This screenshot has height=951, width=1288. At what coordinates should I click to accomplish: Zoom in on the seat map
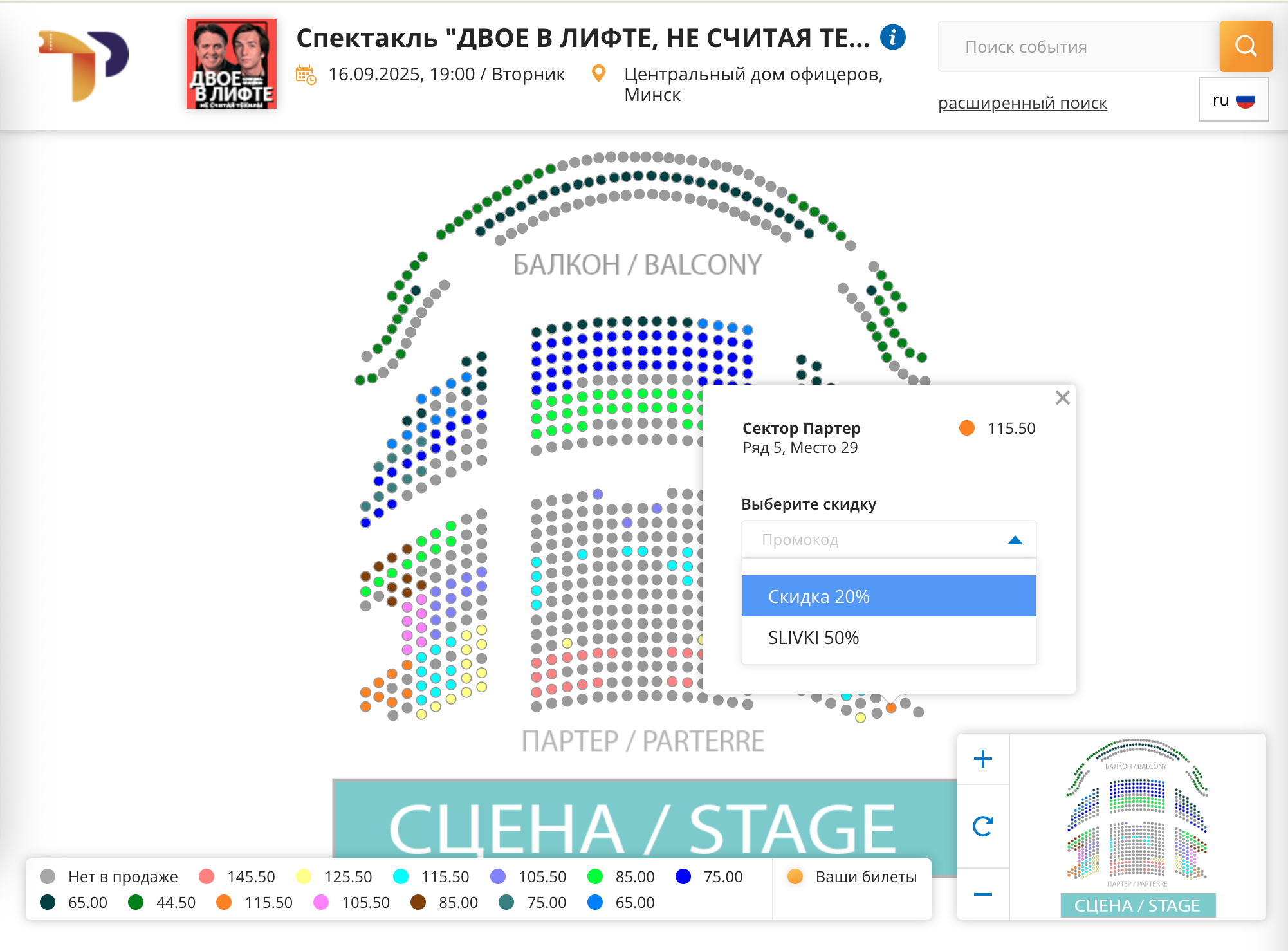pos(982,759)
